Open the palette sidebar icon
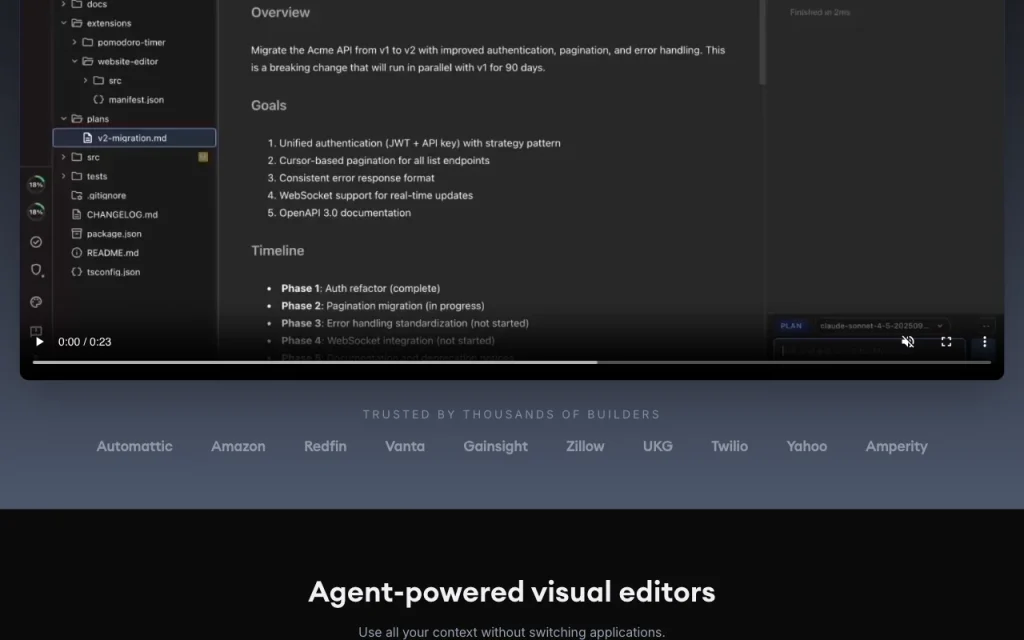This screenshot has width=1024, height=640. [36, 302]
